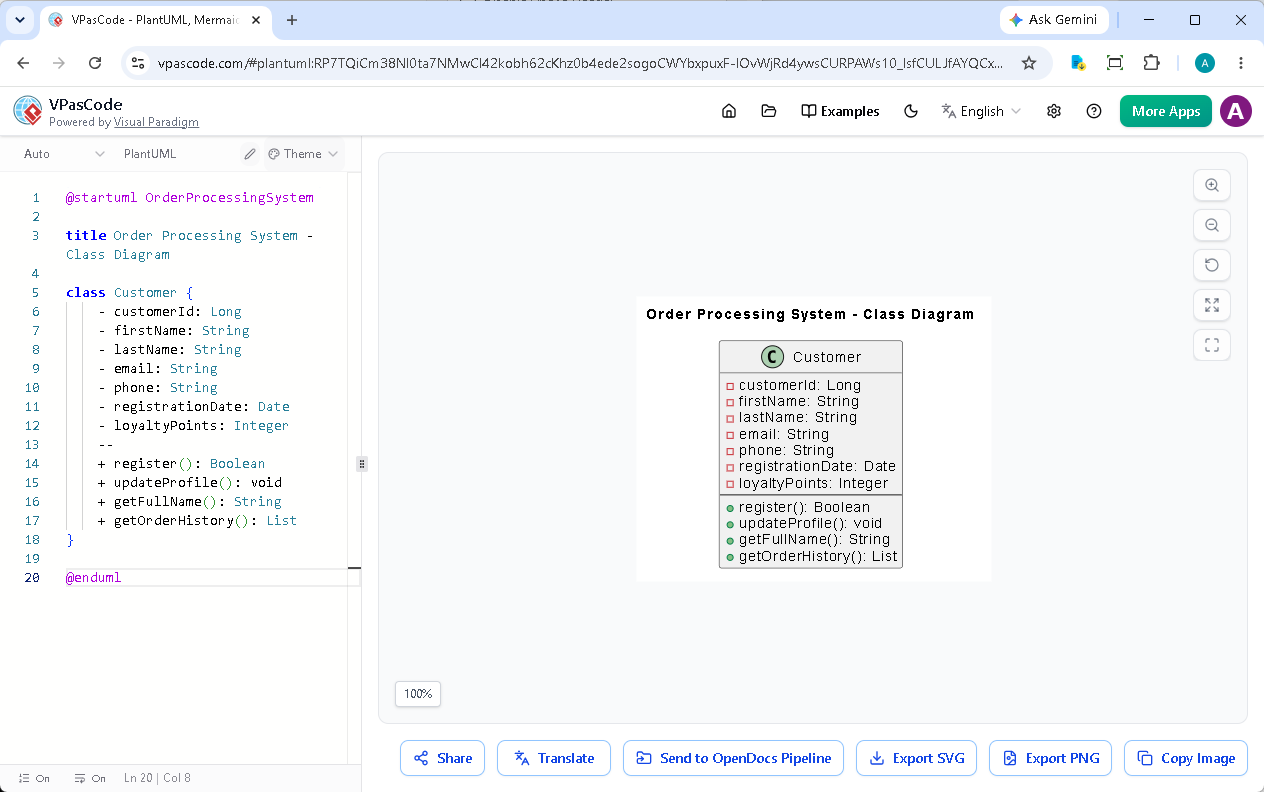Click the 100% zoom level indicator
1264x792 pixels.
[418, 694]
